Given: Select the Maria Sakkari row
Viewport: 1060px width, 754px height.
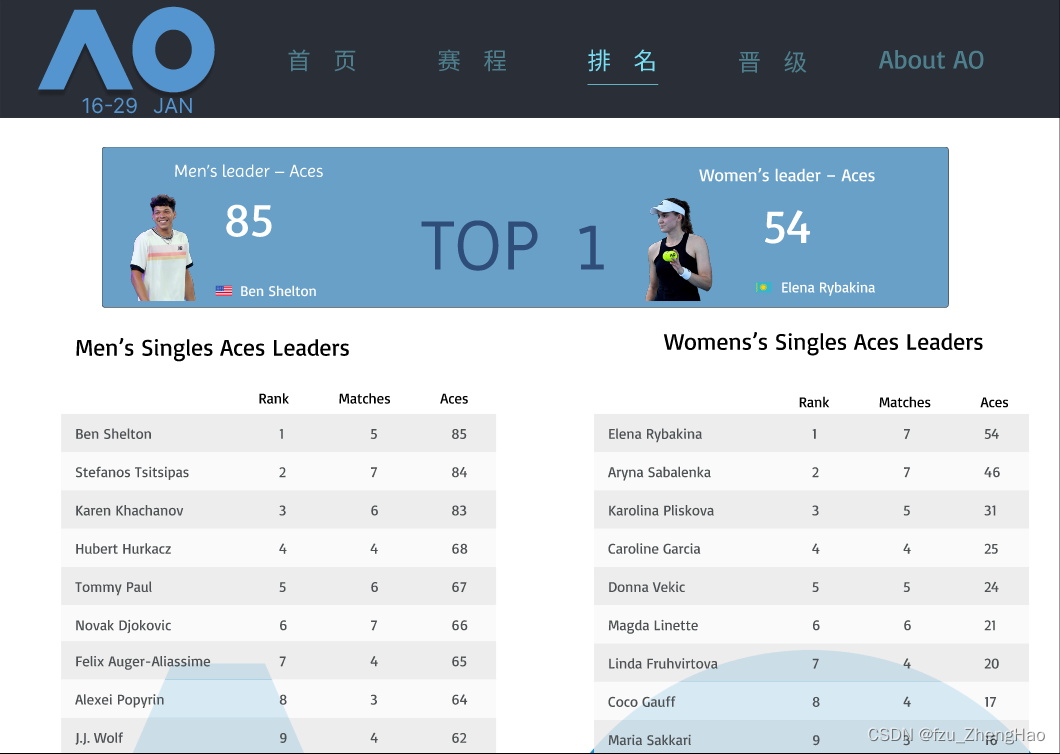Looking at the screenshot, I should click(811, 738).
